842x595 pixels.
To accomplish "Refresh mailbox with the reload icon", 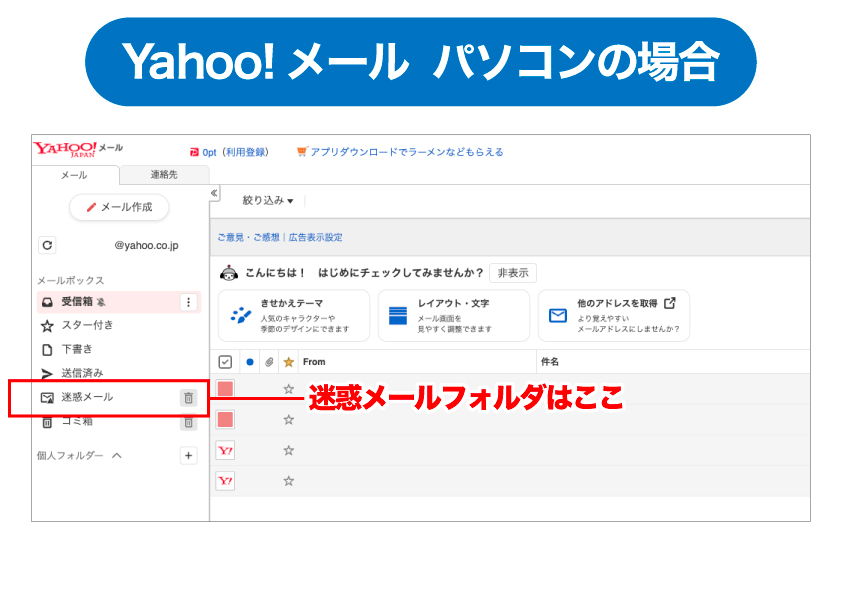I will pos(47,245).
